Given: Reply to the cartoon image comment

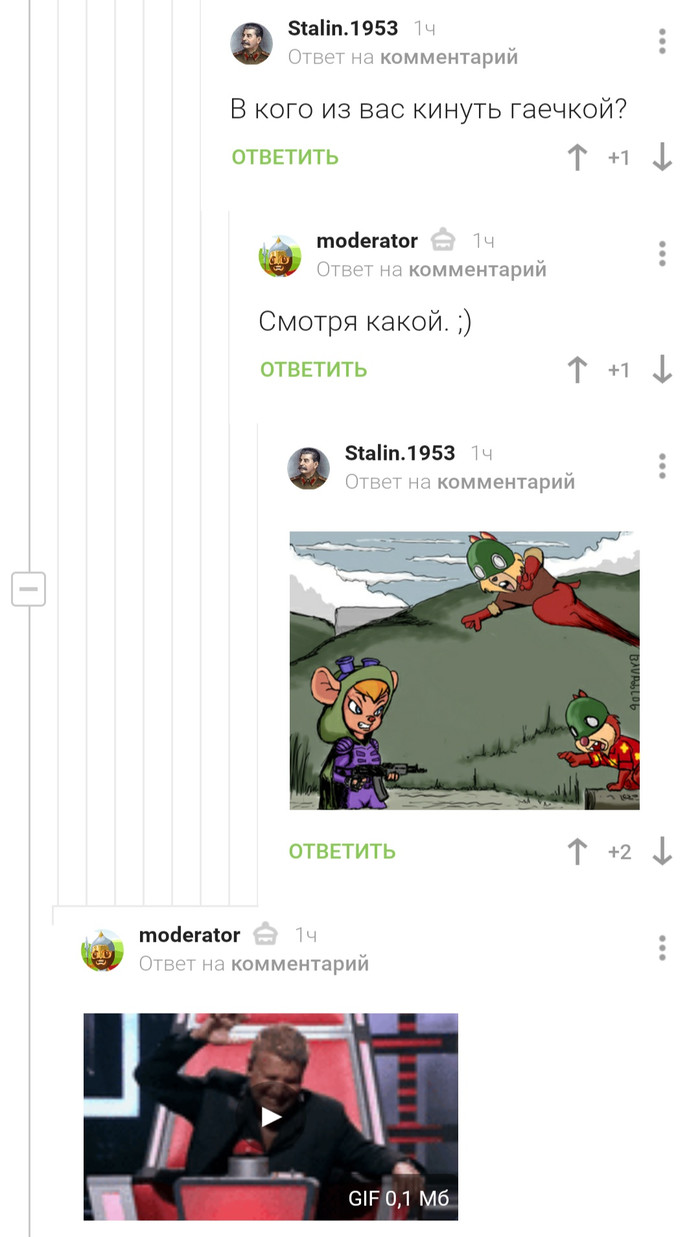Looking at the screenshot, I should [342, 851].
